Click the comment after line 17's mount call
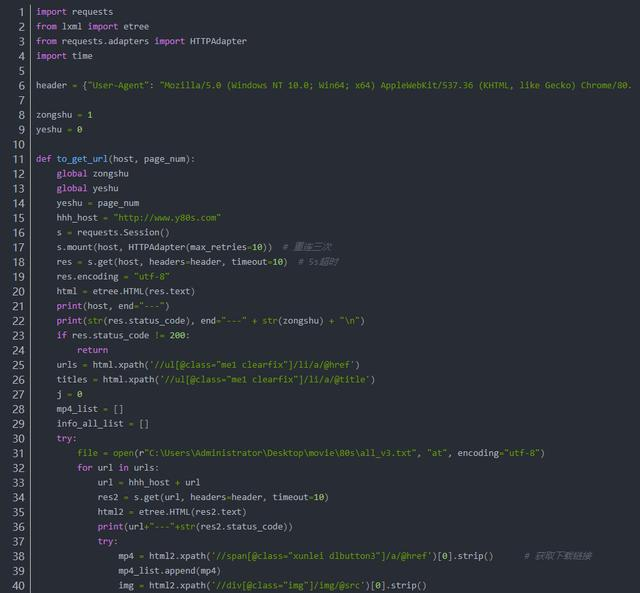This screenshot has height=593, width=640. pyautogui.click(x=307, y=247)
